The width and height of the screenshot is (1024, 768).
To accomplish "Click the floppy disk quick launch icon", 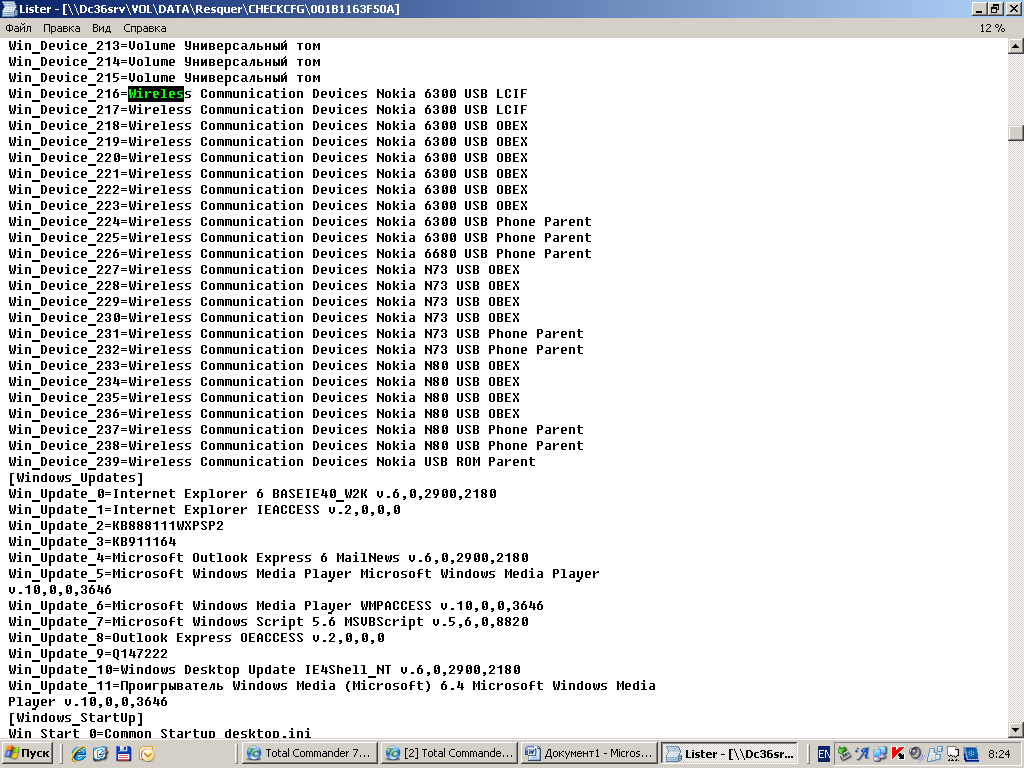I will point(124,753).
